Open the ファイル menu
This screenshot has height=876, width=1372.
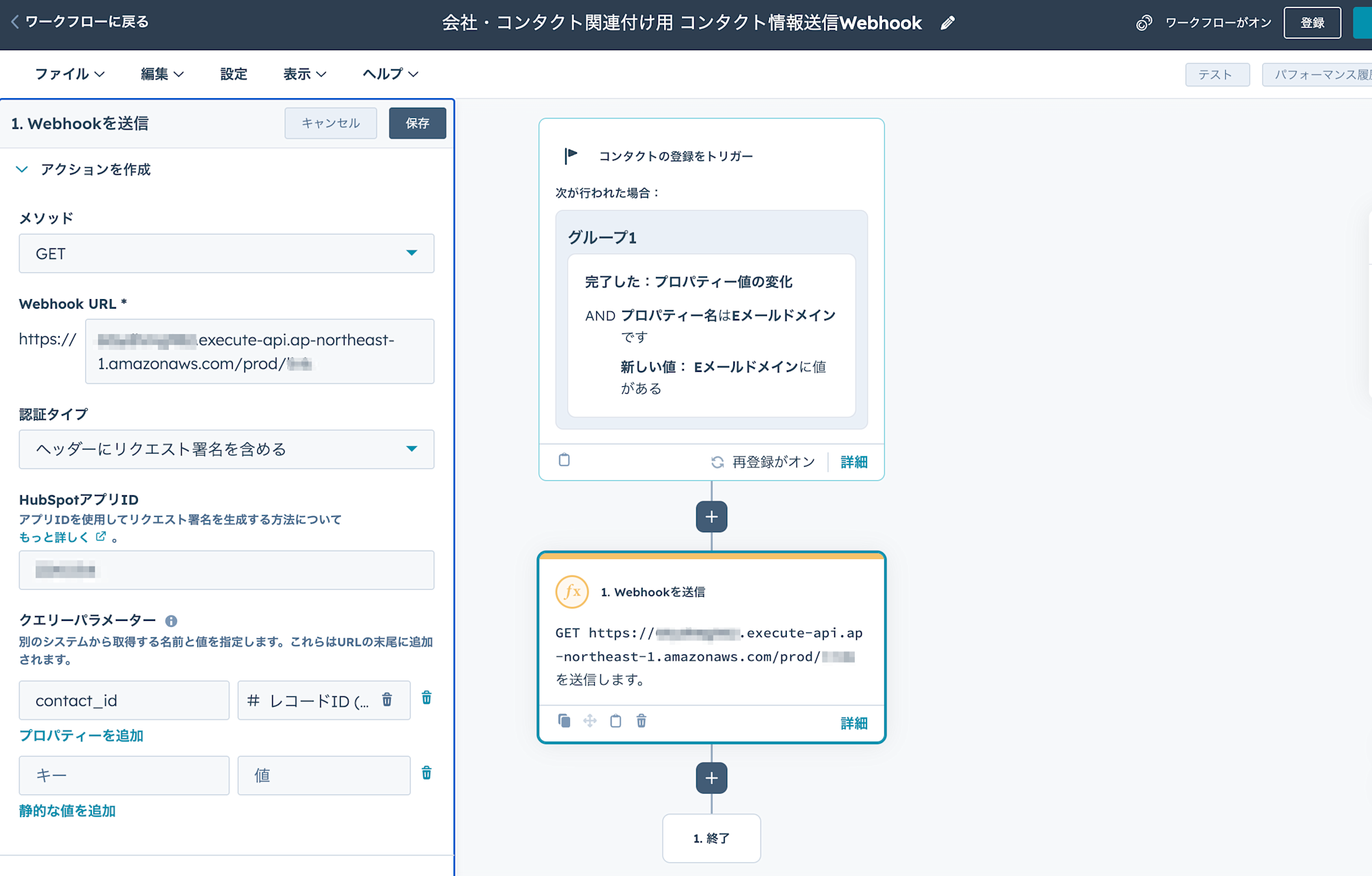[x=69, y=74]
